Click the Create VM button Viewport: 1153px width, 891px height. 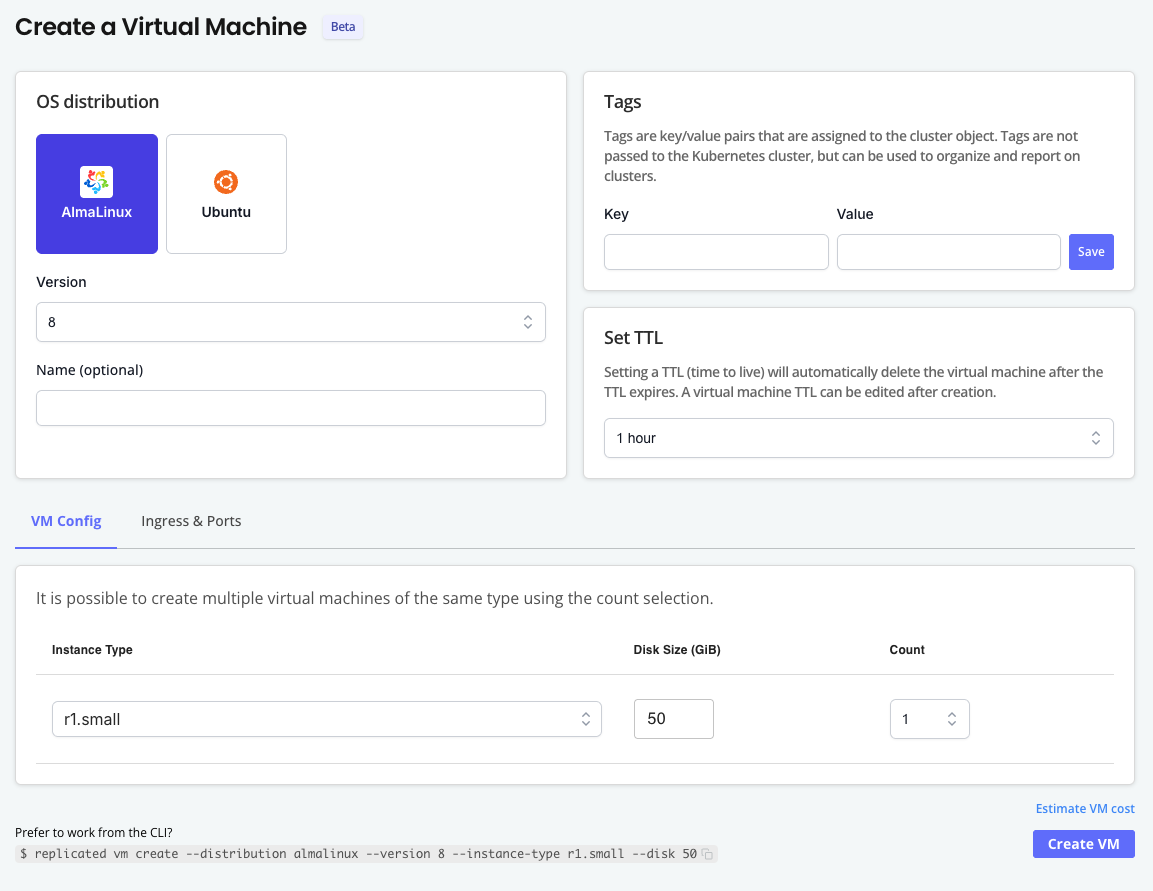click(x=1083, y=843)
